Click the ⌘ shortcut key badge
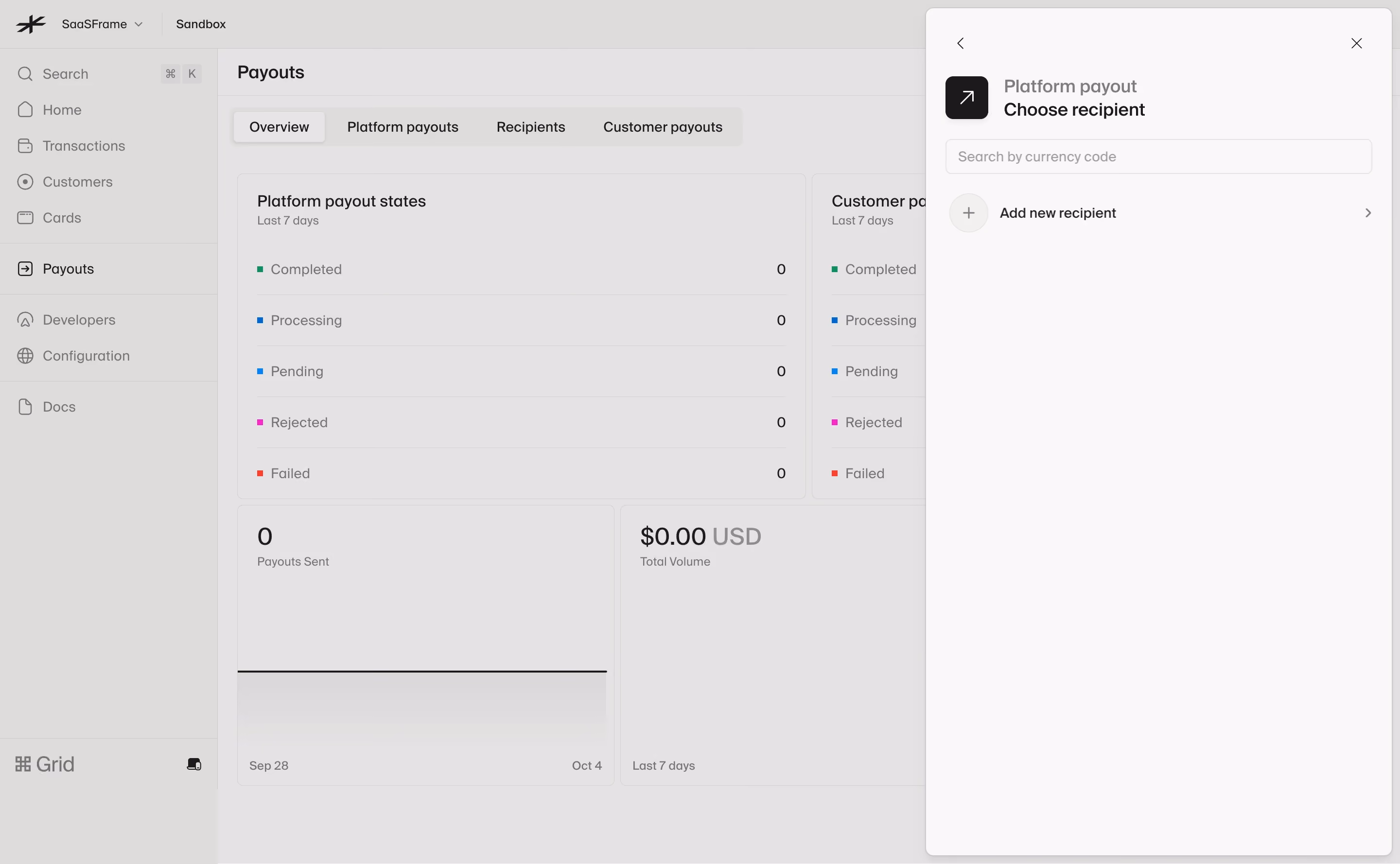 [170, 74]
